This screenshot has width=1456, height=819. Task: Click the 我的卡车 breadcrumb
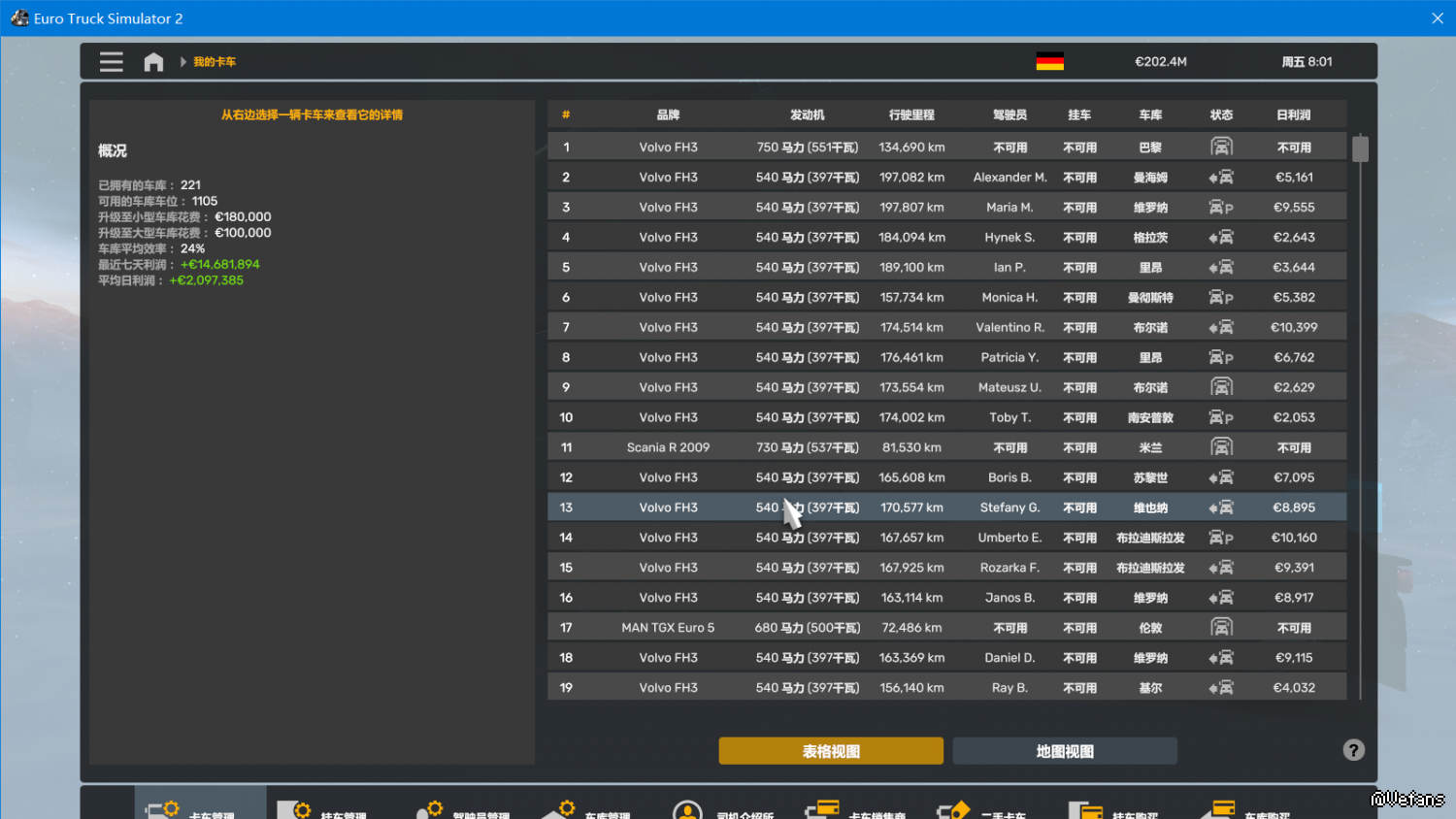click(x=215, y=62)
